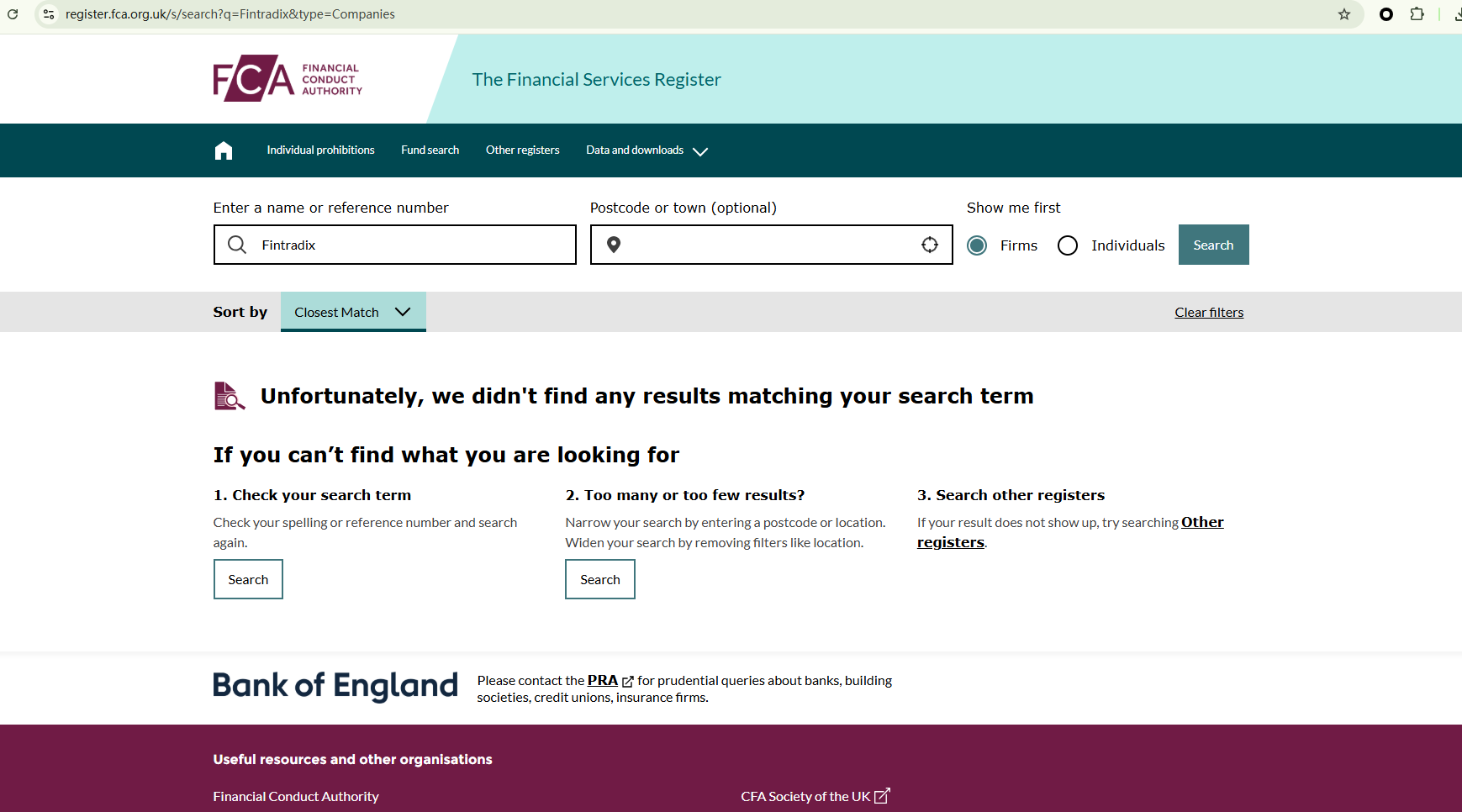Open Fund search from the navigation
The width and height of the screenshot is (1462, 812).
(x=430, y=150)
